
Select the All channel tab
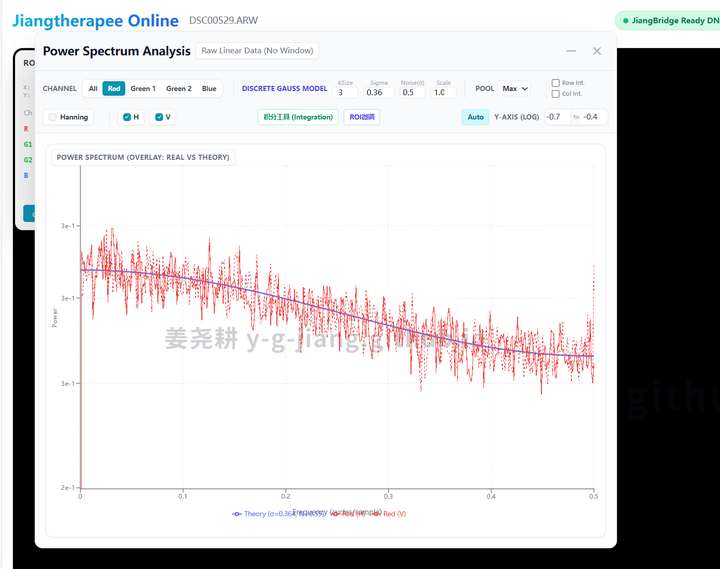pos(93,89)
